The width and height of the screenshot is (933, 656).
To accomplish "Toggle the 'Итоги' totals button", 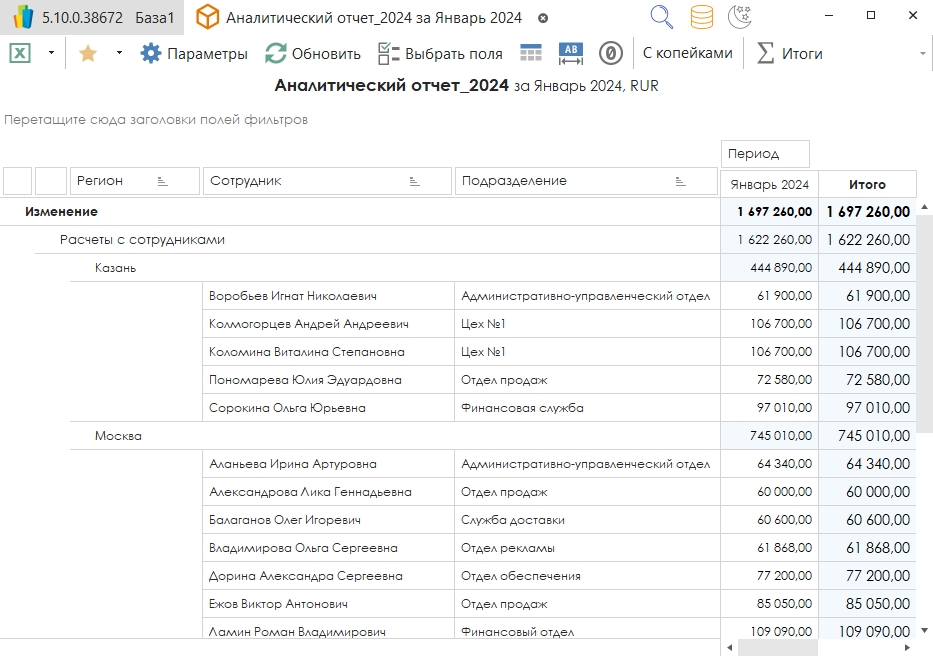I will pos(790,54).
